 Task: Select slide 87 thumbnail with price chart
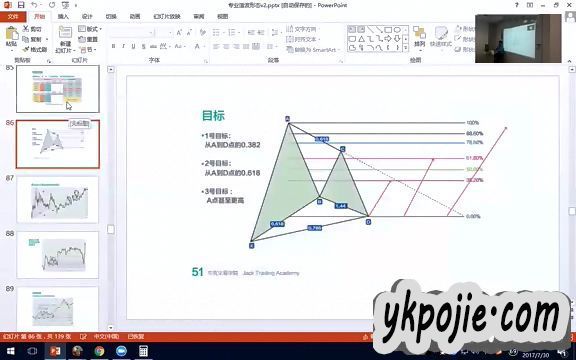(58, 199)
